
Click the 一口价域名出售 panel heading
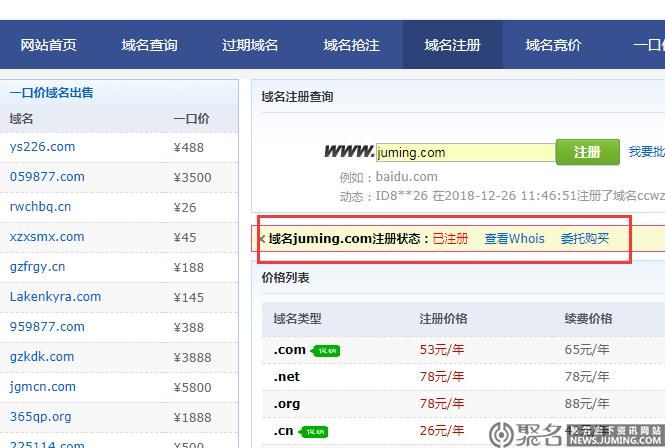[x=51, y=92]
